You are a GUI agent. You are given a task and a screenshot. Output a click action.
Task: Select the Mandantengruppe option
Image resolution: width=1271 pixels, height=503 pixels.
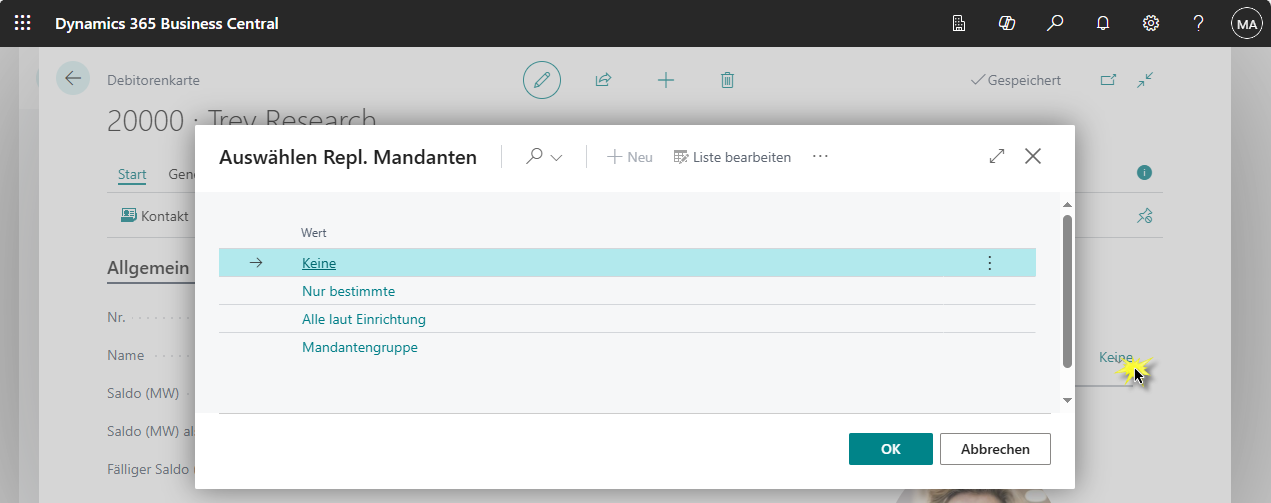(x=359, y=347)
